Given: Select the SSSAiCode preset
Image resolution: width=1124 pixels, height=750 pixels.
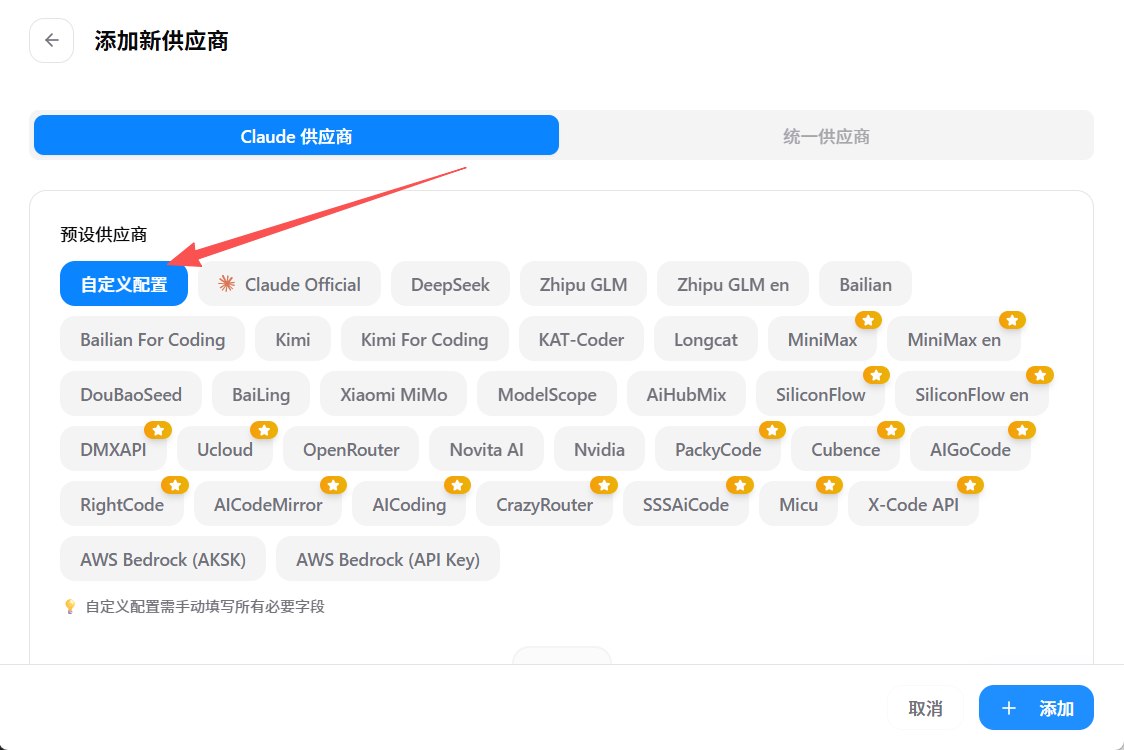Looking at the screenshot, I should click(686, 505).
